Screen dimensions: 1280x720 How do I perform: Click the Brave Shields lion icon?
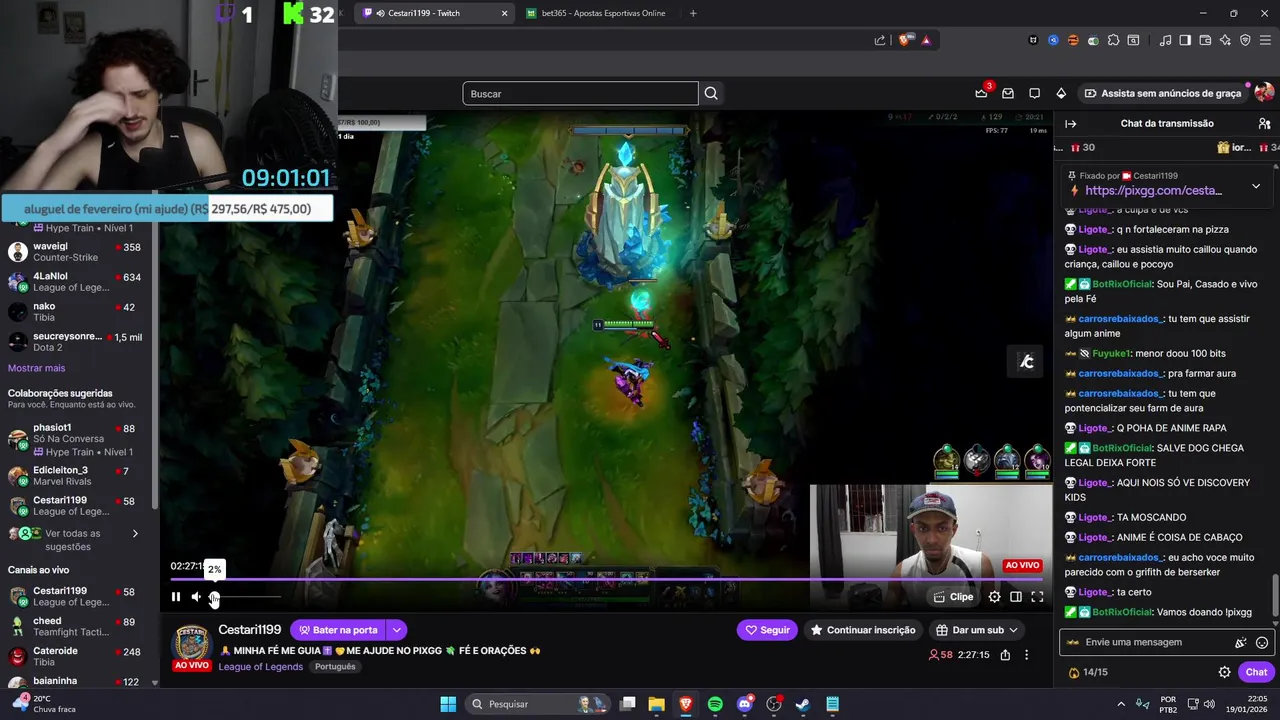click(x=905, y=40)
